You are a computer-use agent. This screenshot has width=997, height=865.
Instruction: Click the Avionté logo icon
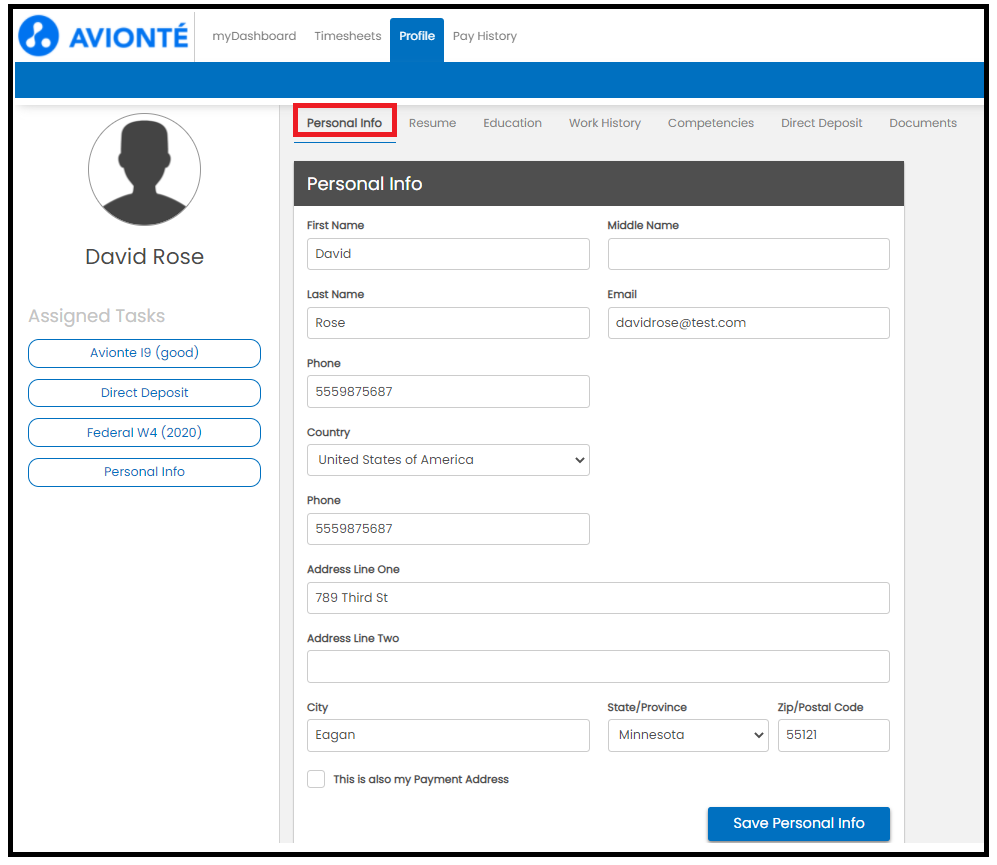pos(39,36)
